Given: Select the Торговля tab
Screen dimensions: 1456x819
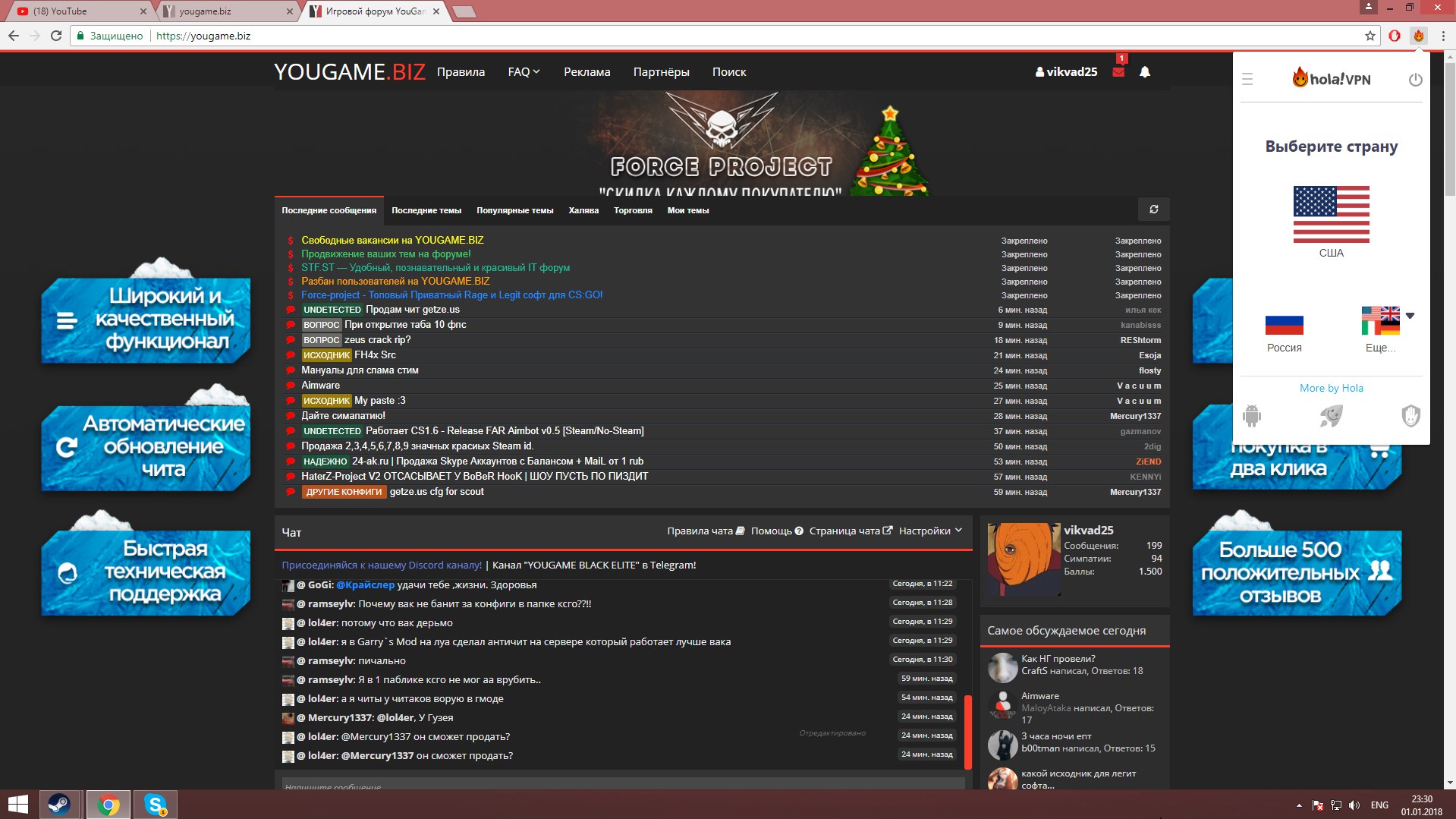Looking at the screenshot, I should pos(633,210).
